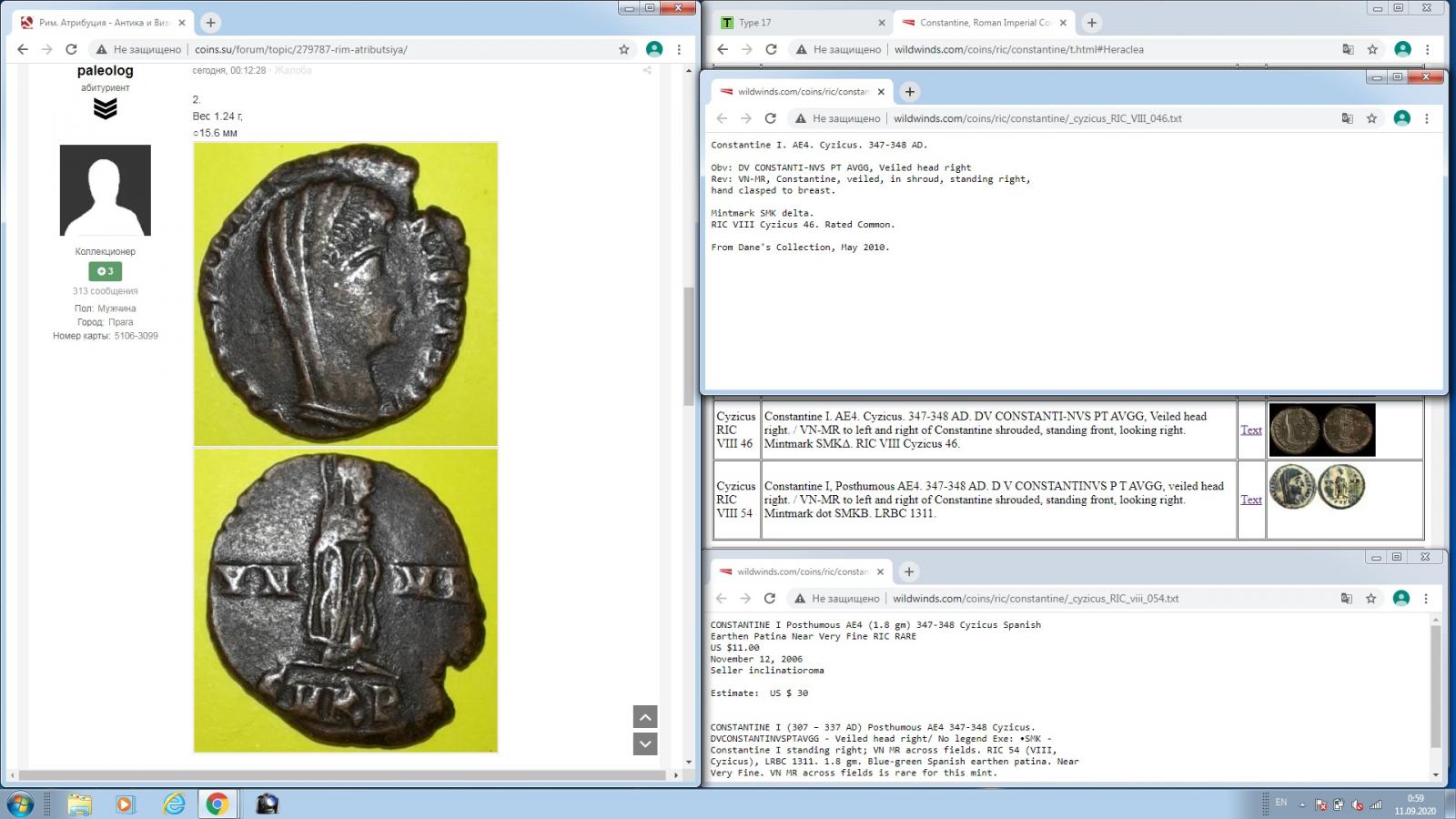This screenshot has width=1456, height=819.
Task: Show hidden system tray icons
Action: tap(1301, 804)
